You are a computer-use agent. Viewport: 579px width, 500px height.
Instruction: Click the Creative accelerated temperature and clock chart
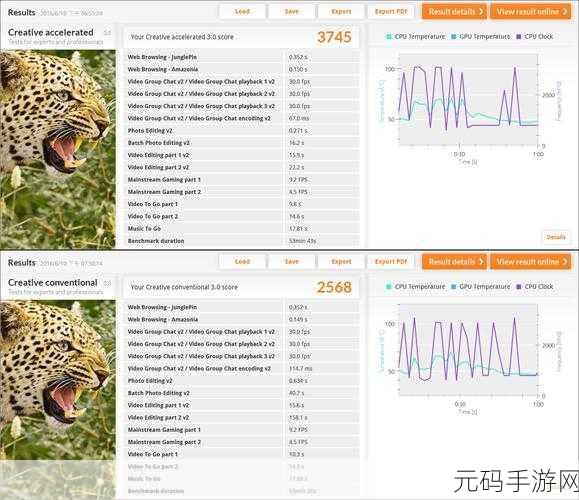[468, 99]
